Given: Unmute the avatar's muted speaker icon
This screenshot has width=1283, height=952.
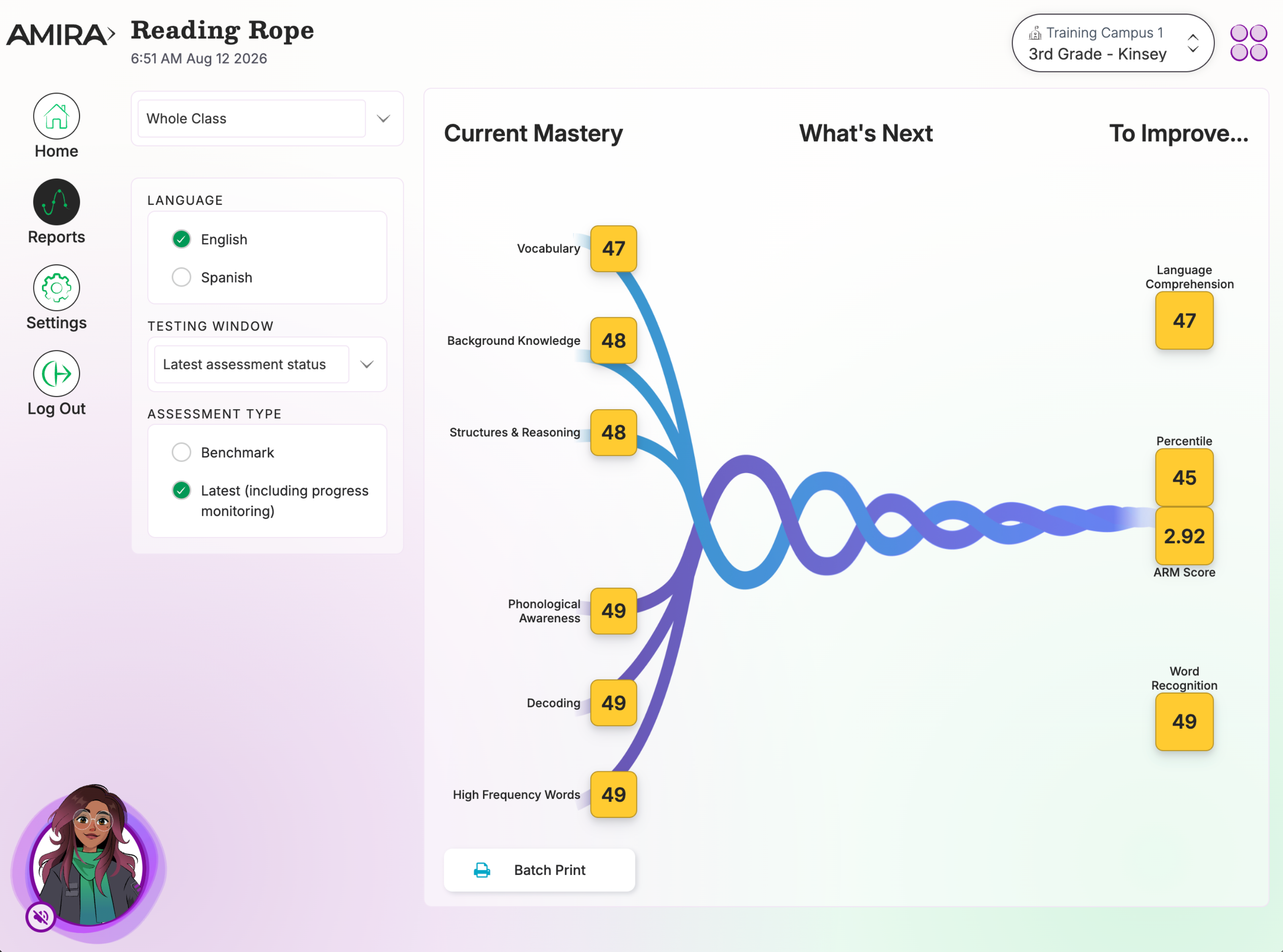Looking at the screenshot, I should click(40, 916).
